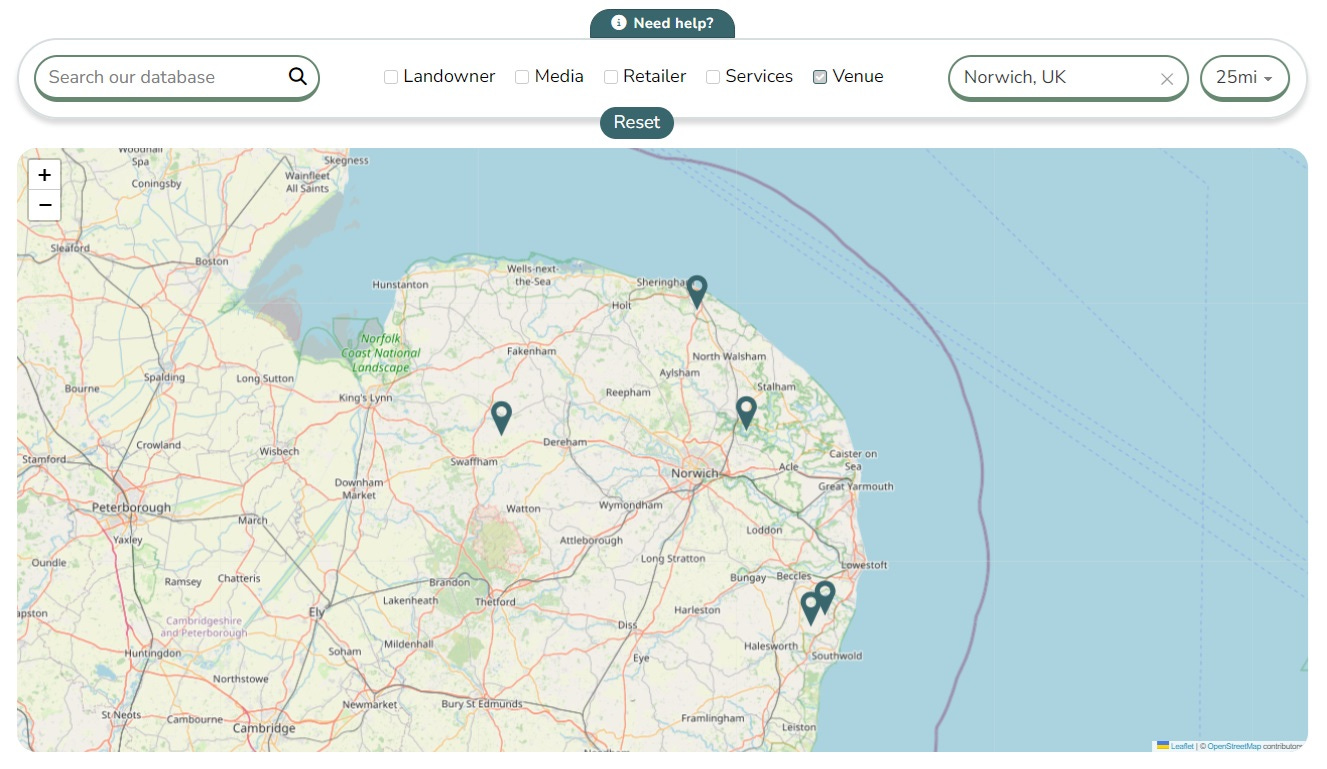Click the Wymondham label on the map

630,505
